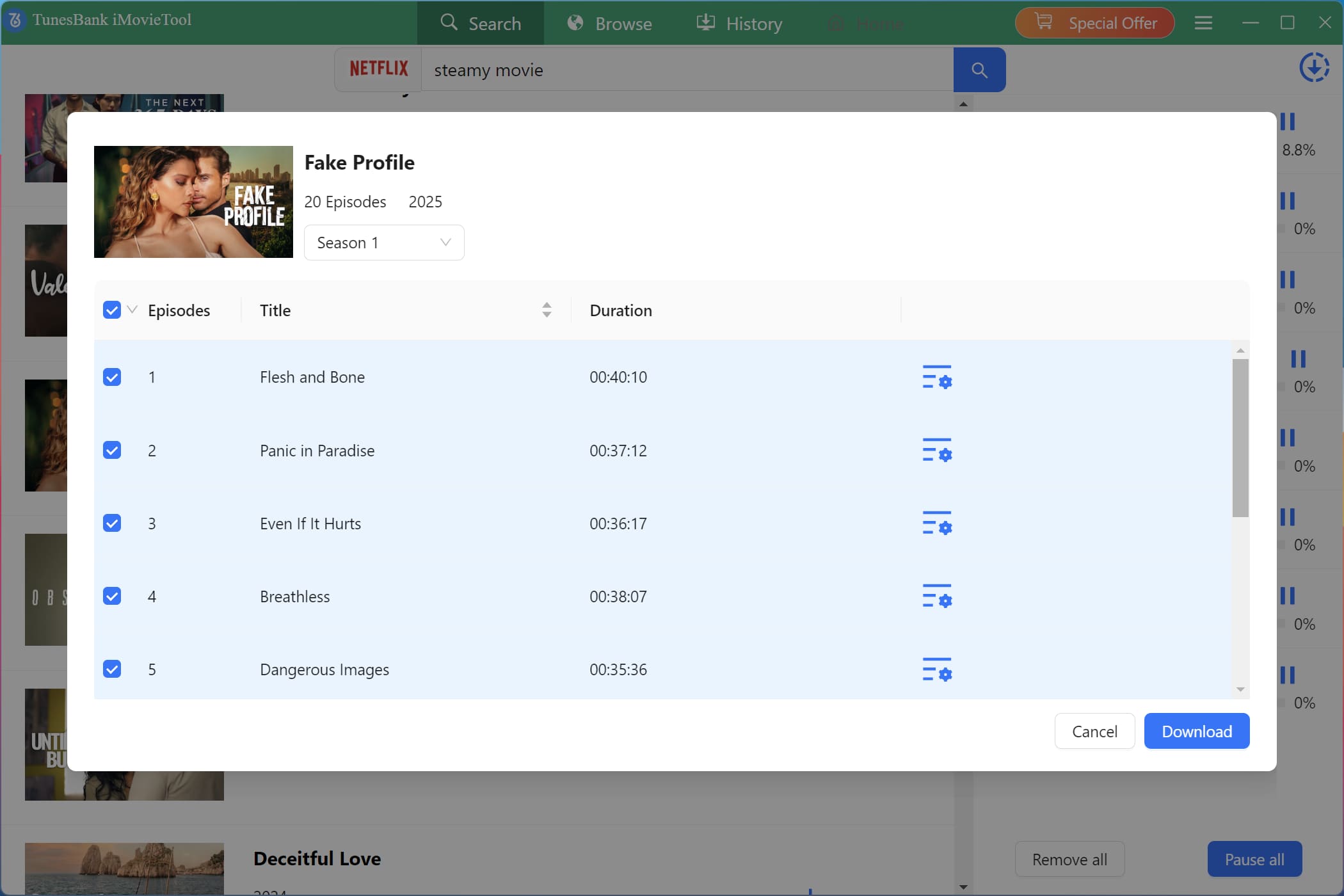Toggle the select-all Episodes checkbox
Image resolution: width=1344 pixels, height=896 pixels.
pyautogui.click(x=112, y=310)
